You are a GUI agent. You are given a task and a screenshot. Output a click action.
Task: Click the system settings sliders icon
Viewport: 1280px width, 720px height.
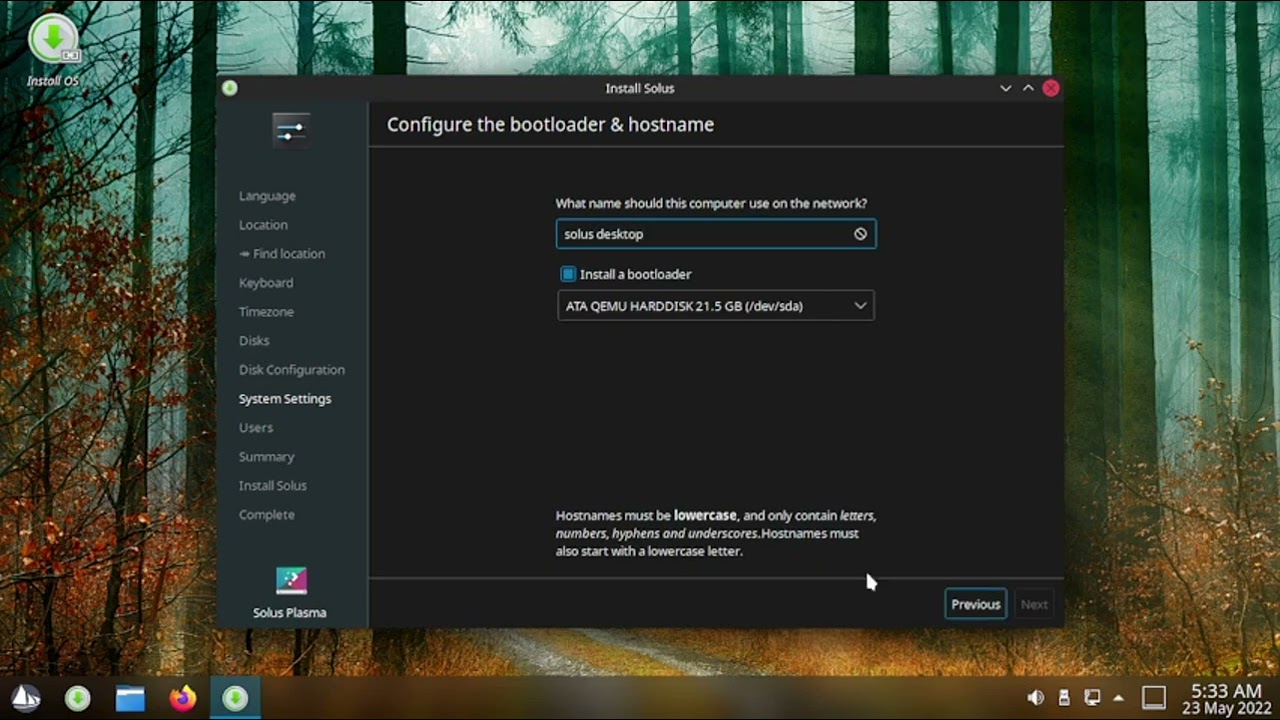291,130
